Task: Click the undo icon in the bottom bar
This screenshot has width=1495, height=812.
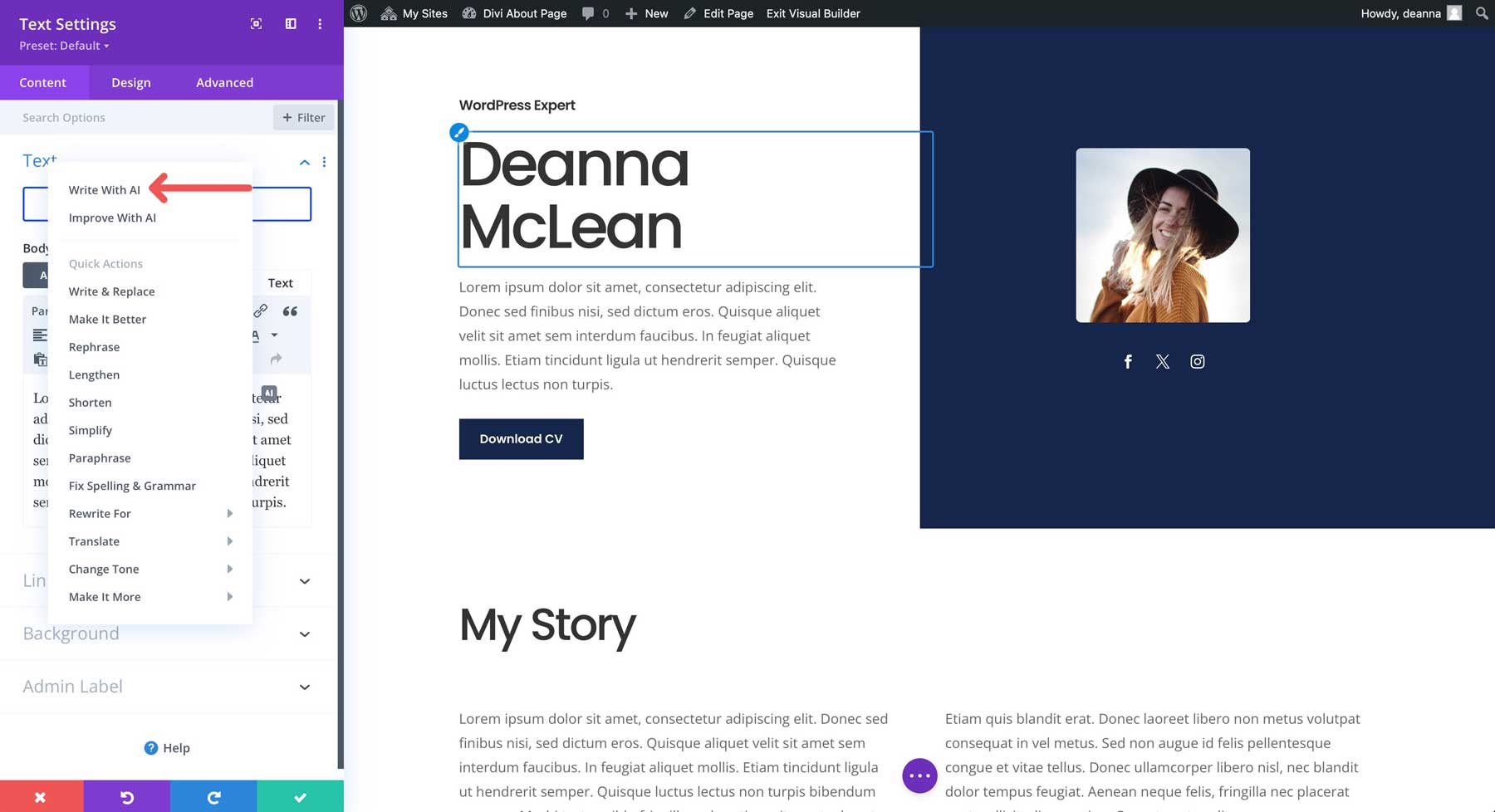Action: pos(126,797)
